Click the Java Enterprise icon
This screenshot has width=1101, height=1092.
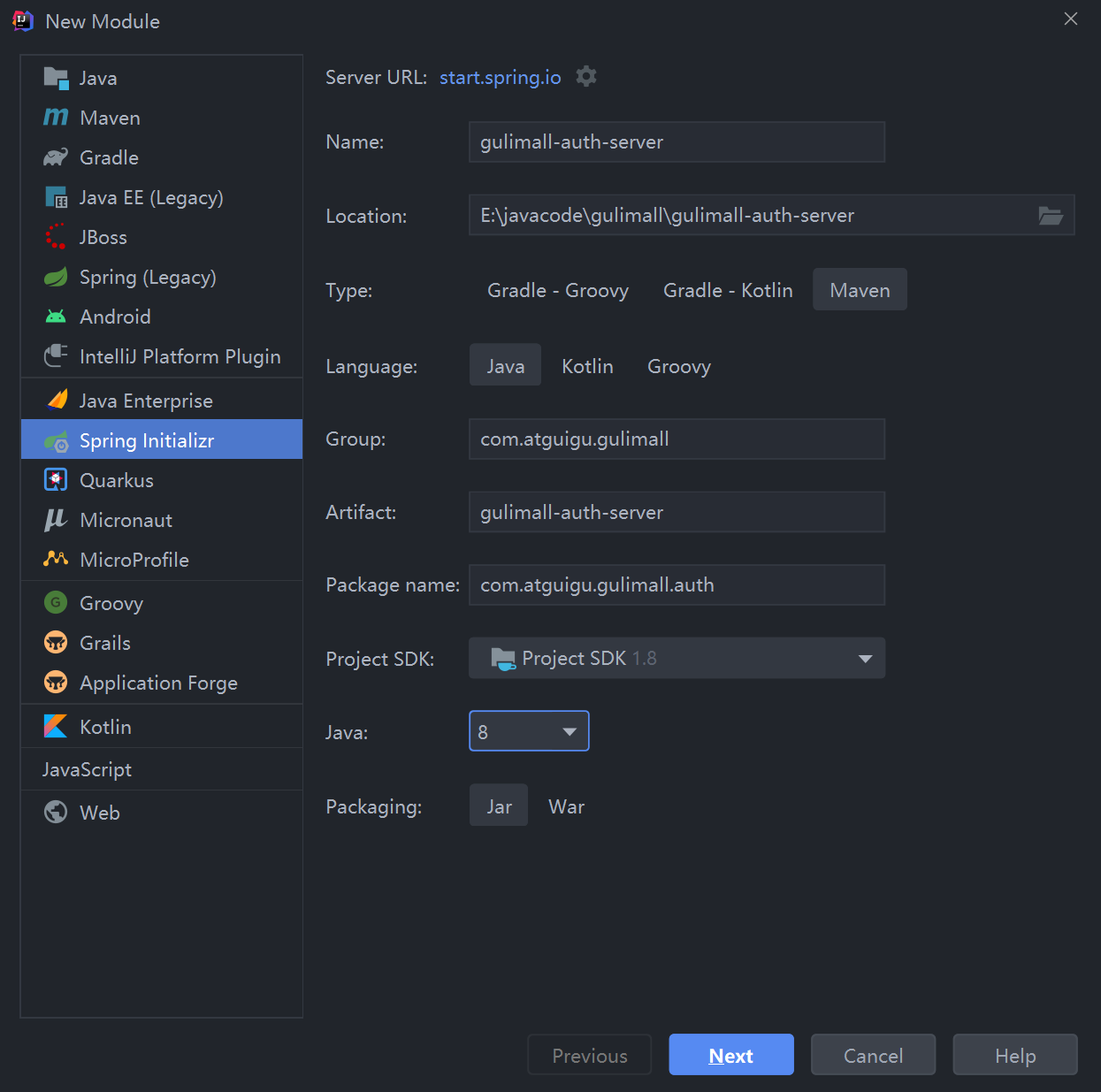(x=57, y=401)
